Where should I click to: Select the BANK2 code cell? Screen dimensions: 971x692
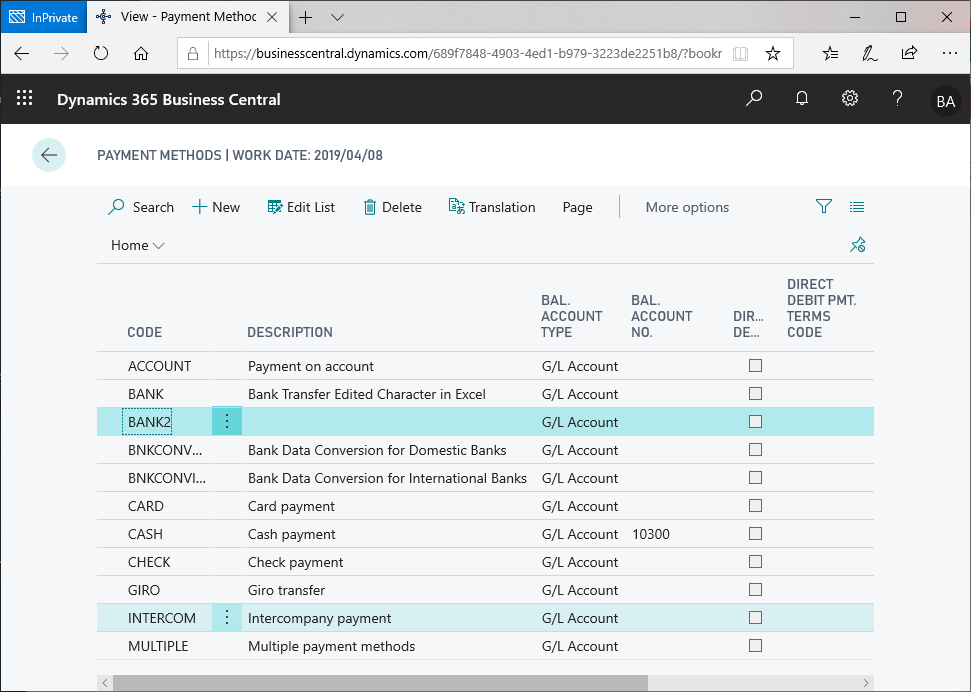pyautogui.click(x=147, y=422)
